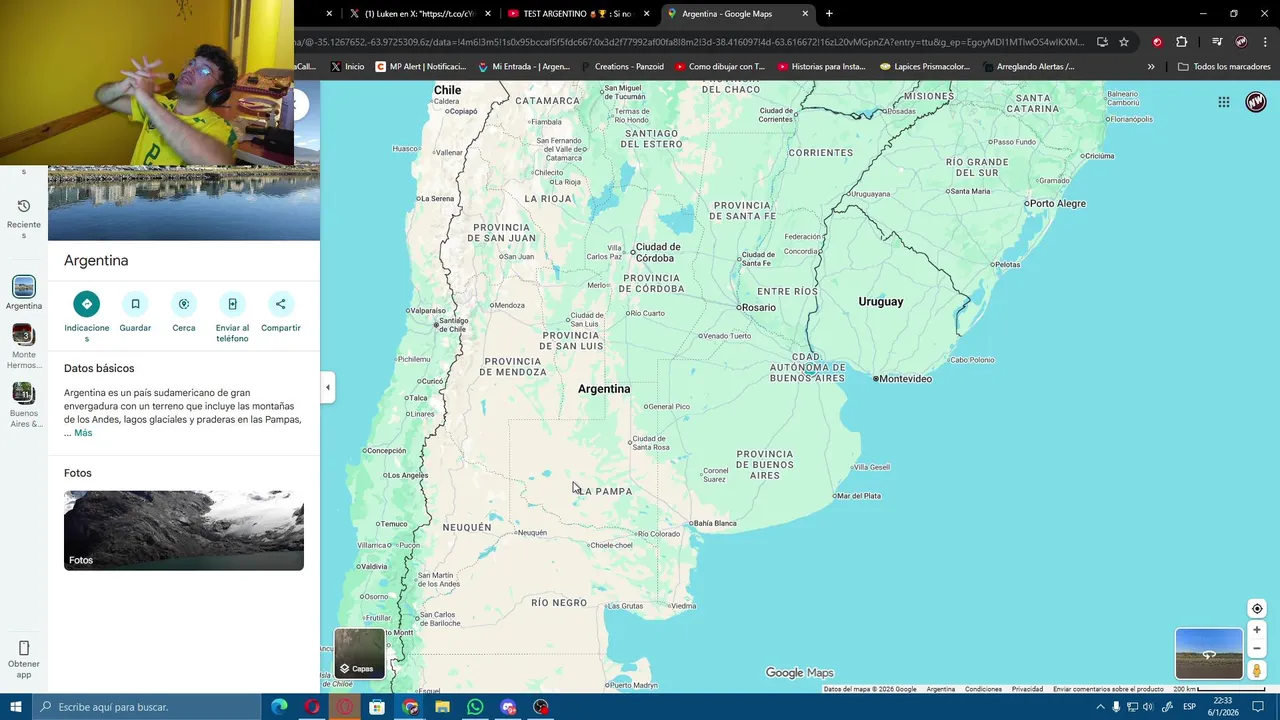Open the Inicio X bookmark
The height and width of the screenshot is (720, 1280).
pyautogui.click(x=347, y=67)
